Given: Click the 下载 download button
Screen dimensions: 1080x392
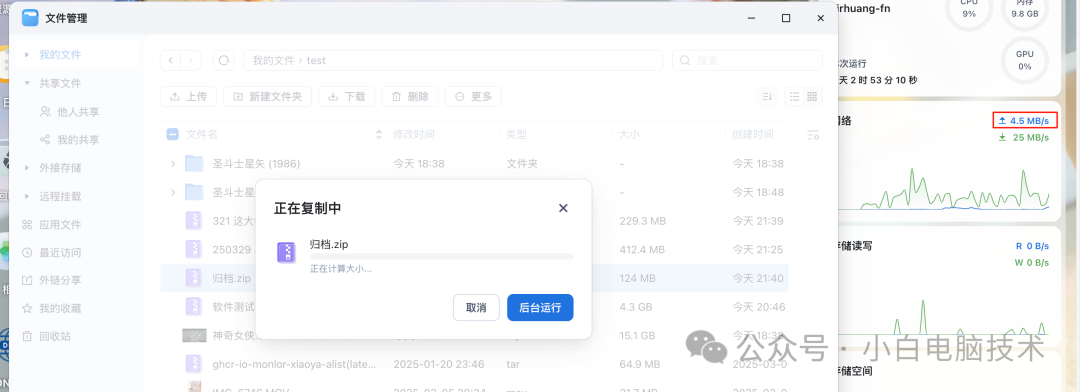Looking at the screenshot, I should click(x=346, y=96).
